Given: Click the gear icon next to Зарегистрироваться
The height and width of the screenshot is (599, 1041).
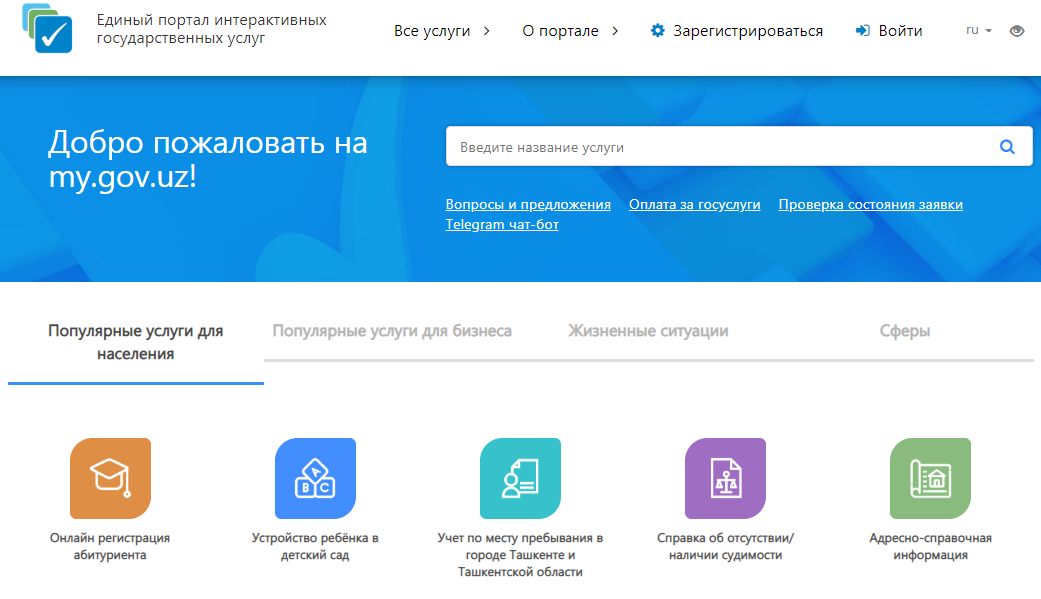Looking at the screenshot, I should click(x=657, y=31).
